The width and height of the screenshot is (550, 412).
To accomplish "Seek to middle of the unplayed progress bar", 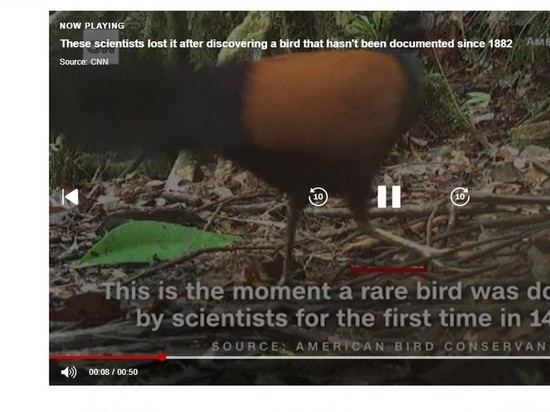I will coord(358,357).
